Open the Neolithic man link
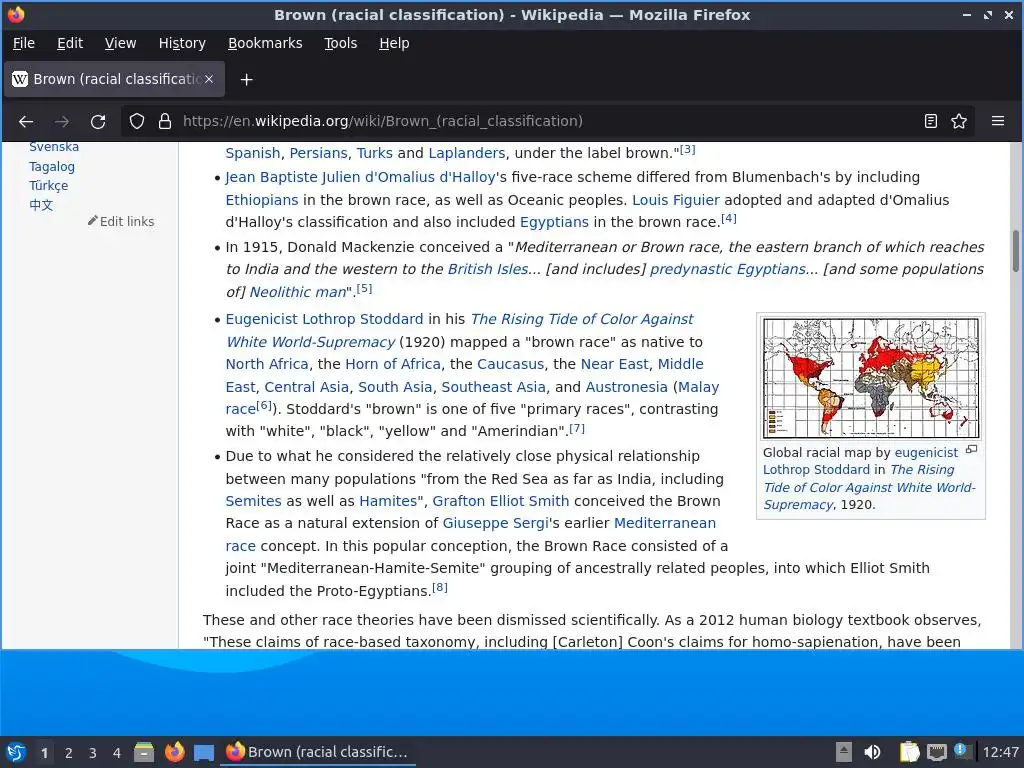The width and height of the screenshot is (1024, 768). [298, 292]
